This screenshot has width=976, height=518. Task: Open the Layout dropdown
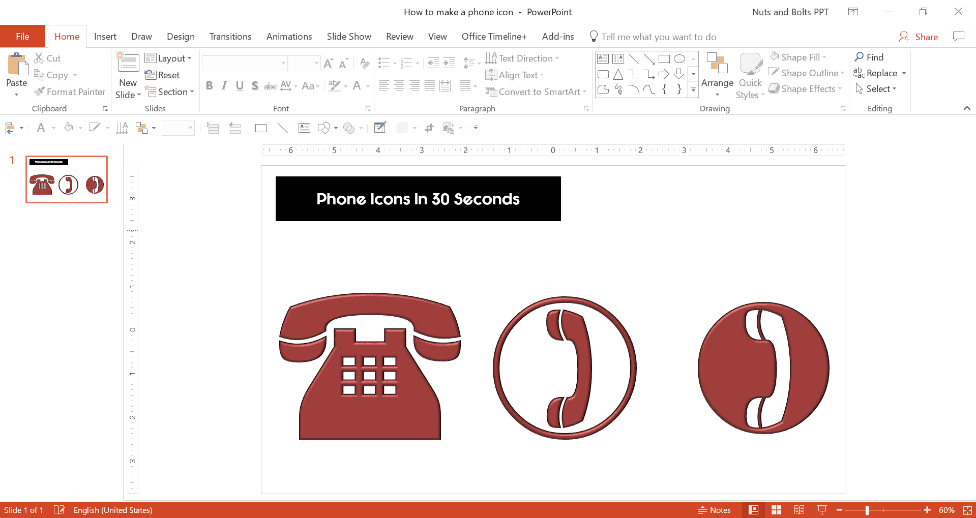tap(168, 58)
